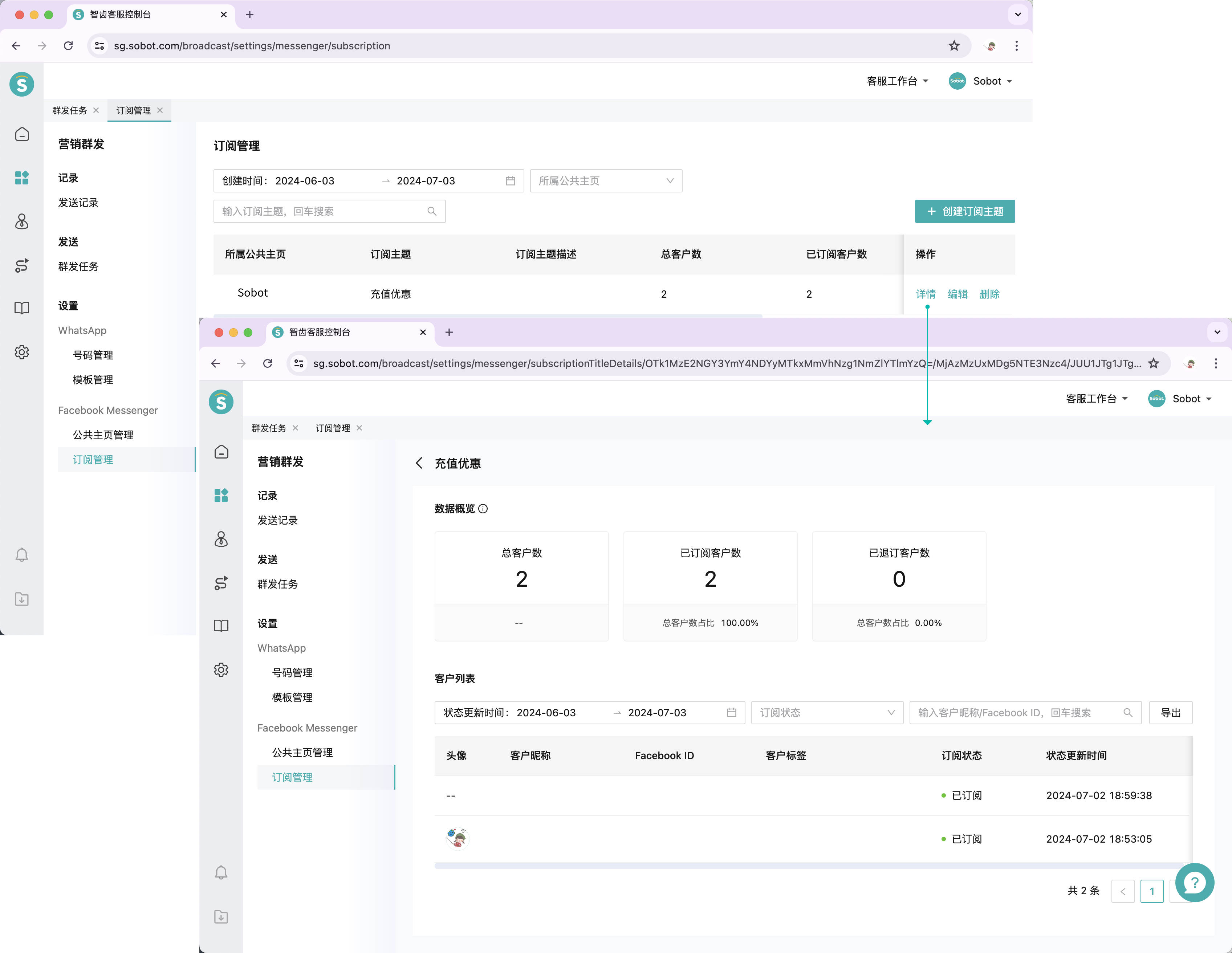Click 编辑 link for 充值优惠 row

[x=957, y=294]
